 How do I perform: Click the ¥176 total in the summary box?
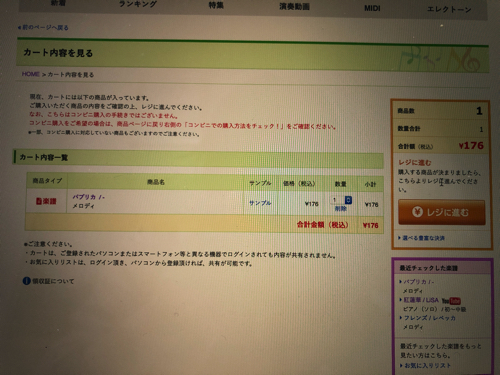[x=471, y=146]
